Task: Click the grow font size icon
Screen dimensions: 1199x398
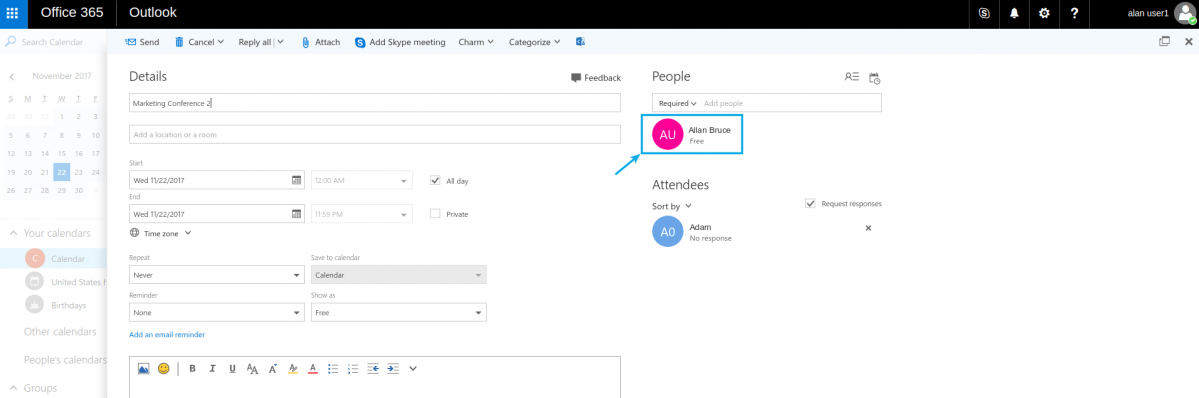Action: pos(272,368)
